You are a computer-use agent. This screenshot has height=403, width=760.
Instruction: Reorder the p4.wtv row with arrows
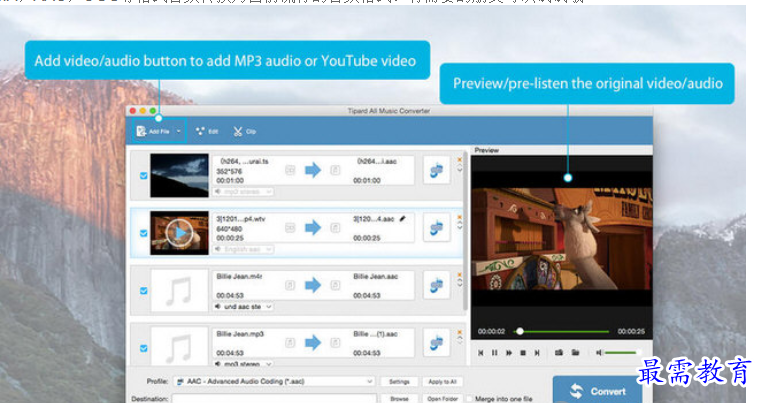pyautogui.click(x=459, y=226)
